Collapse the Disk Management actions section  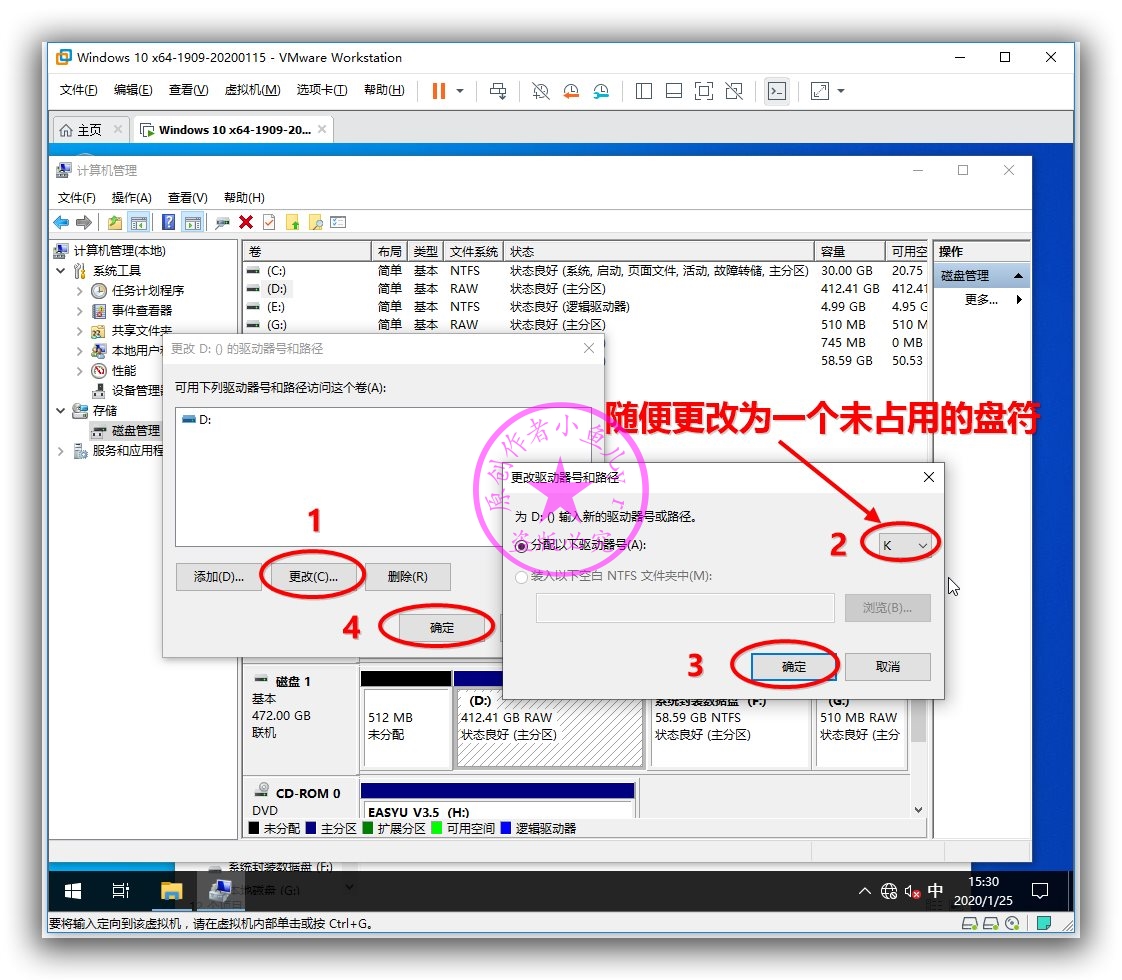(x=1018, y=275)
